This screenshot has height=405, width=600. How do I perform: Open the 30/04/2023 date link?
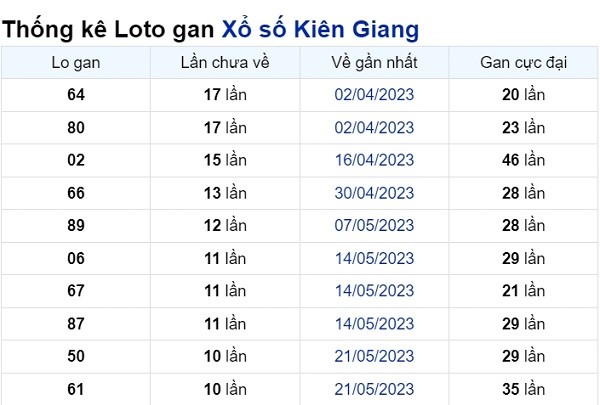[x=374, y=193]
